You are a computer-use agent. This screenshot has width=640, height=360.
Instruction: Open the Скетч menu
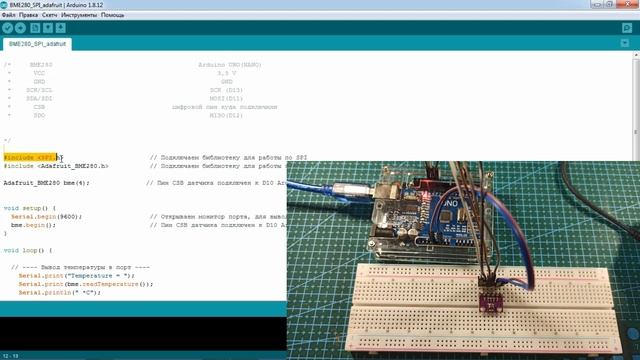click(x=49, y=15)
